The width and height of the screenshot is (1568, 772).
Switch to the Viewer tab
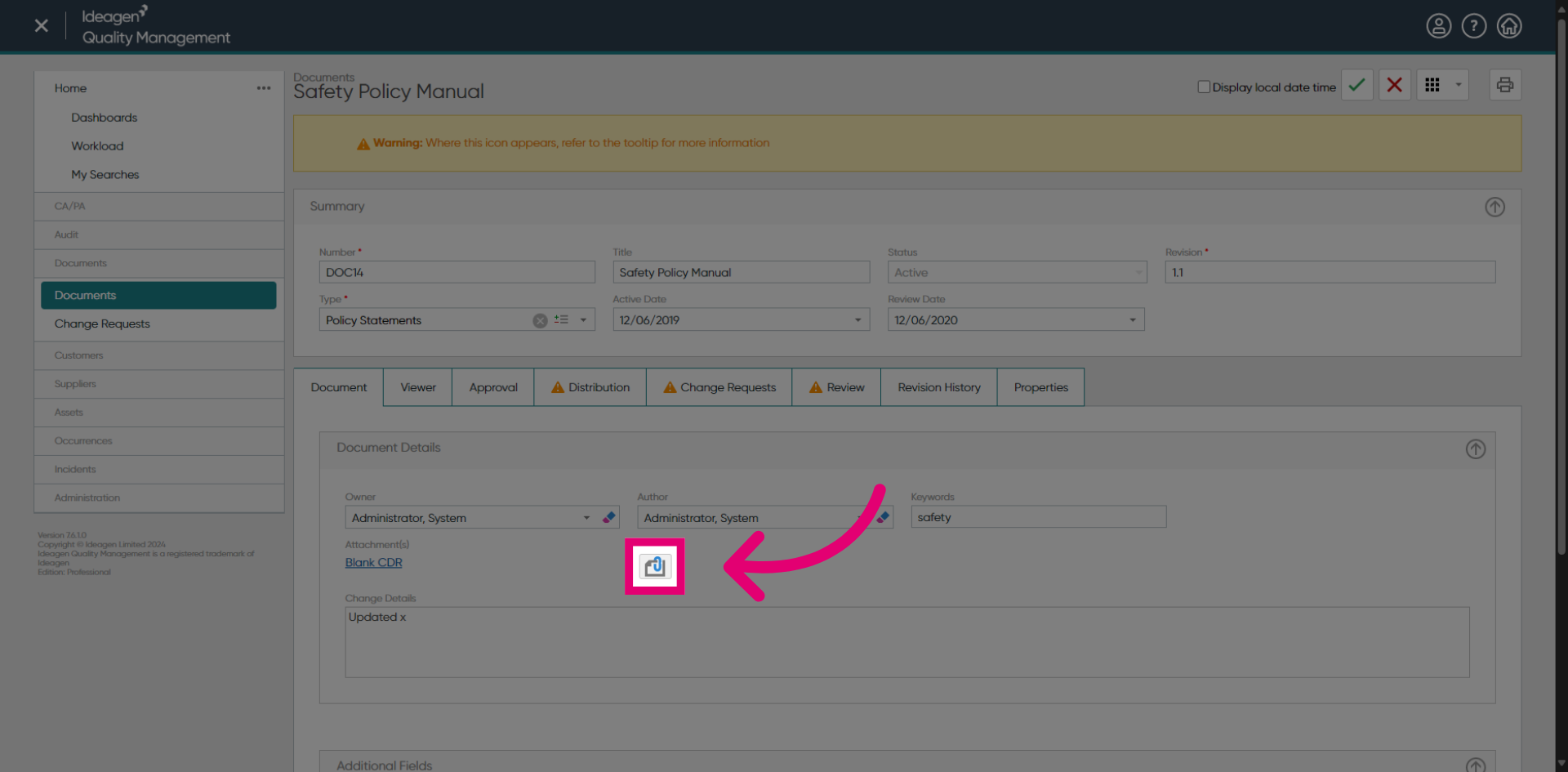click(x=418, y=387)
